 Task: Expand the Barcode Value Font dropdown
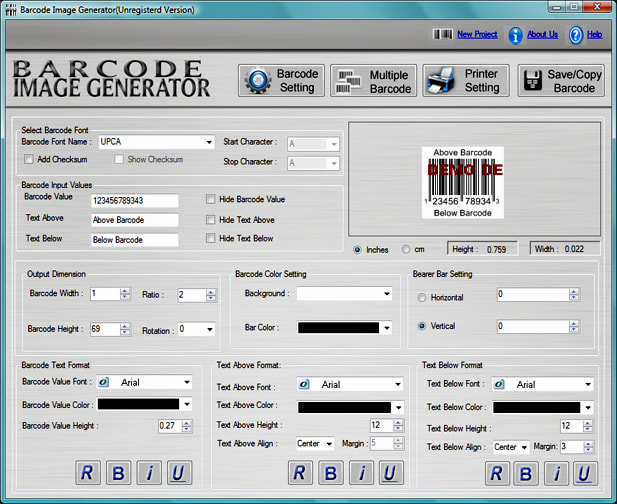click(187, 382)
